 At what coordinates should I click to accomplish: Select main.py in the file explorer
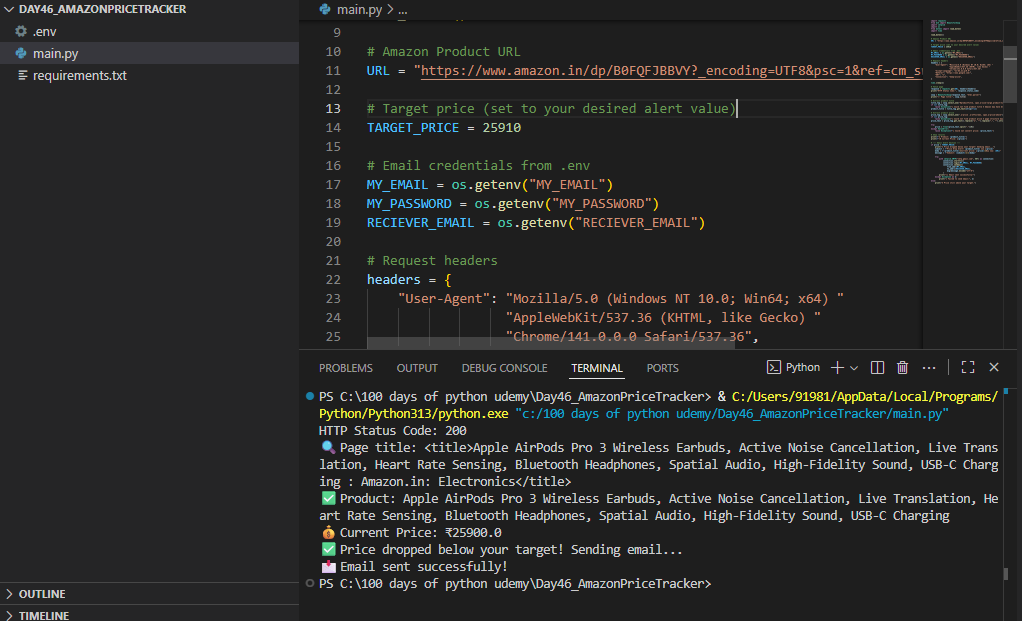pyautogui.click(x=149, y=53)
